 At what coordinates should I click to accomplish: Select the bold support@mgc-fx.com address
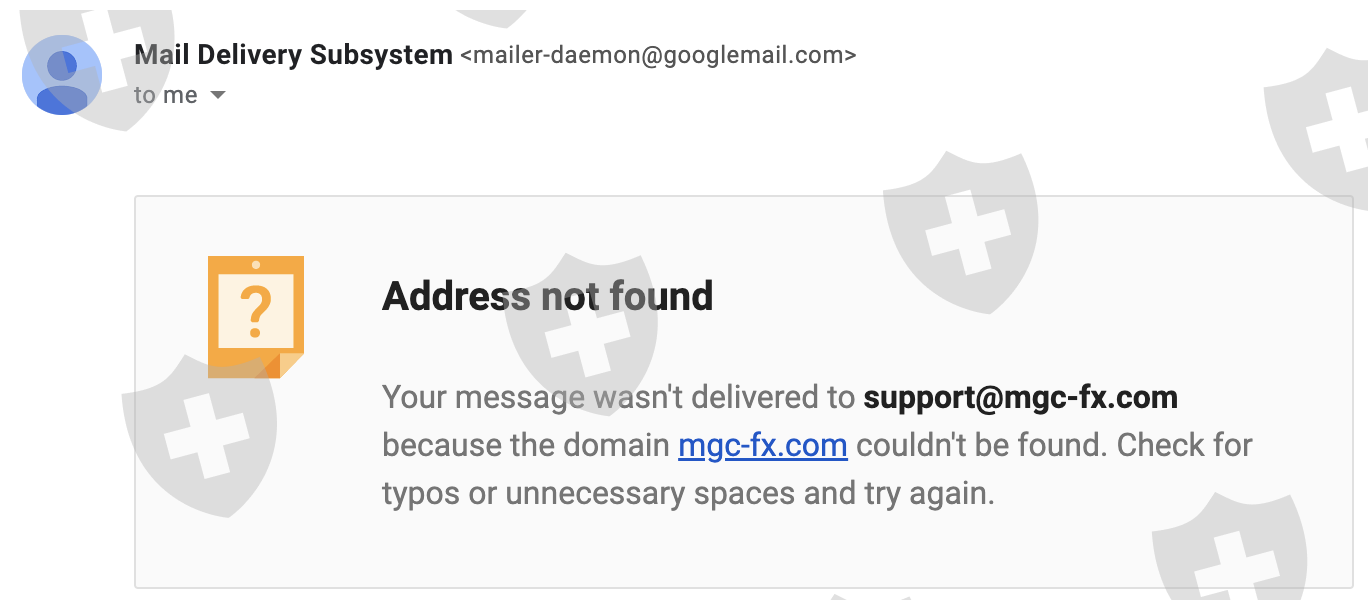[x=1020, y=398]
